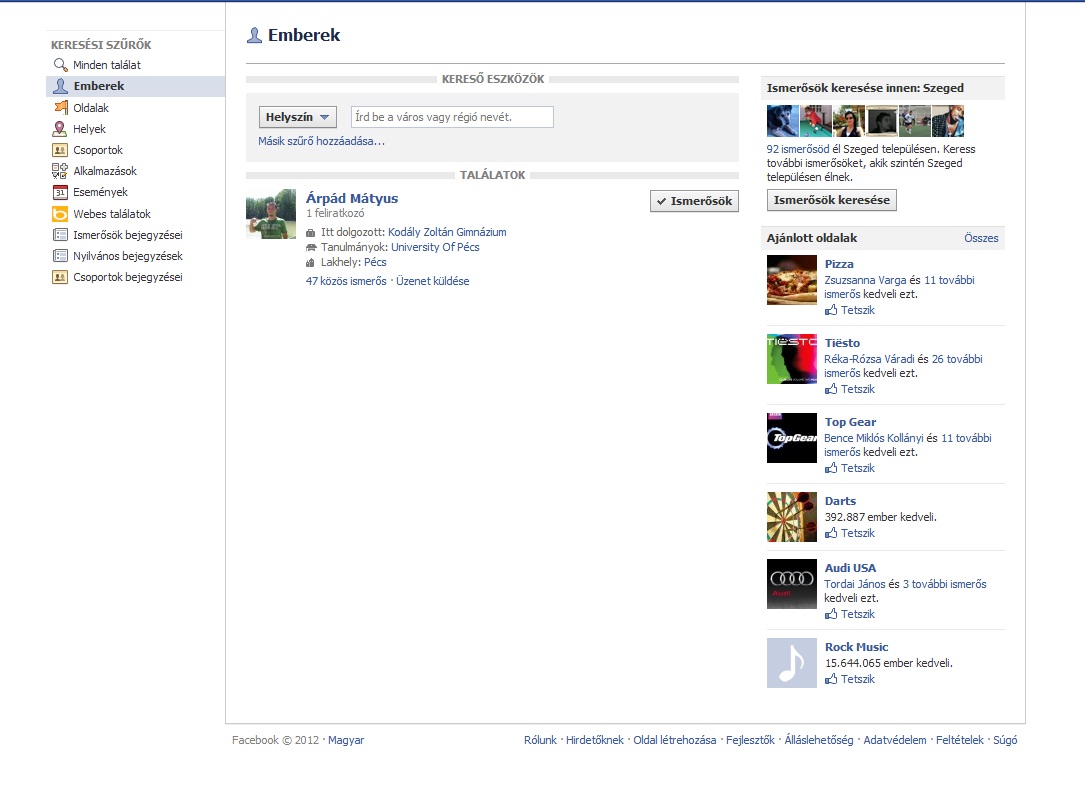
Task: Click the thumbs-up icon under Pizza
Action: click(x=831, y=310)
